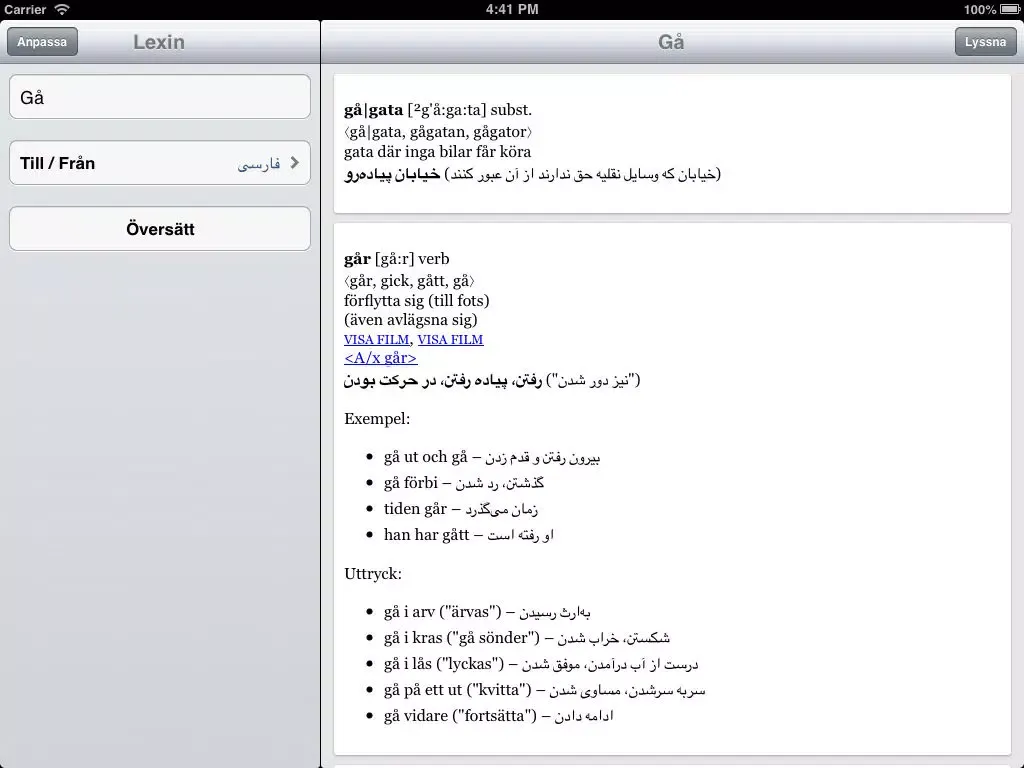Tap the WiFi signal icon in status bar
This screenshot has width=1024, height=768.
coord(63,9)
